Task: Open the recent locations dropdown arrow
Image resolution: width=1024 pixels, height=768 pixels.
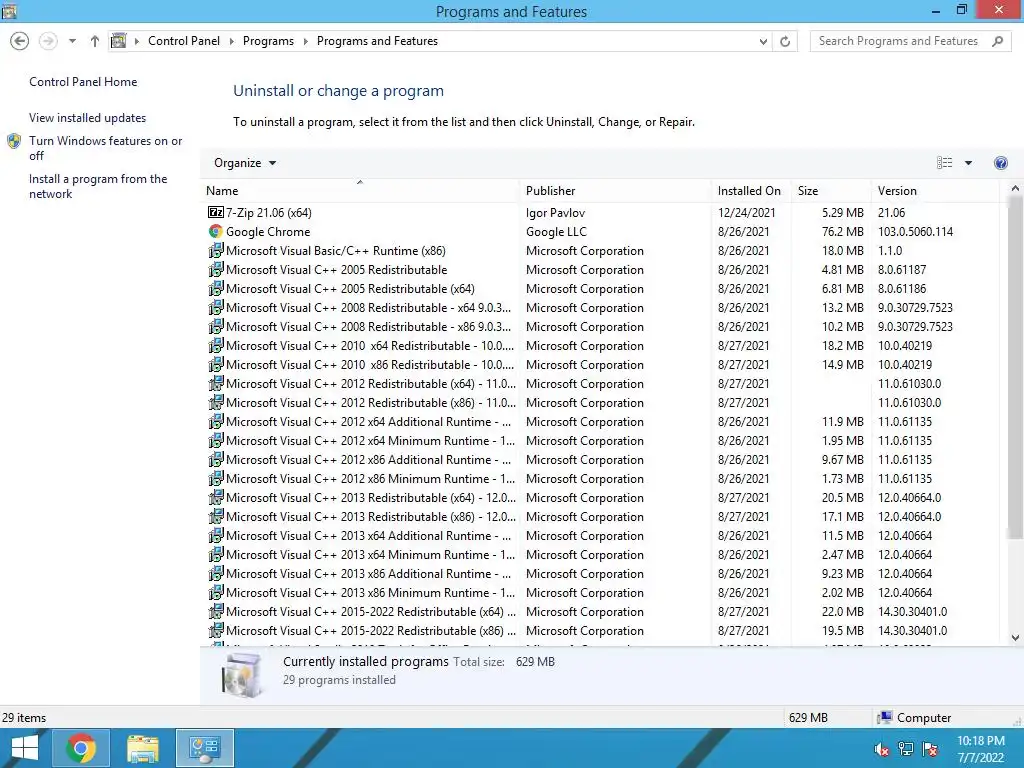Action: [72, 41]
